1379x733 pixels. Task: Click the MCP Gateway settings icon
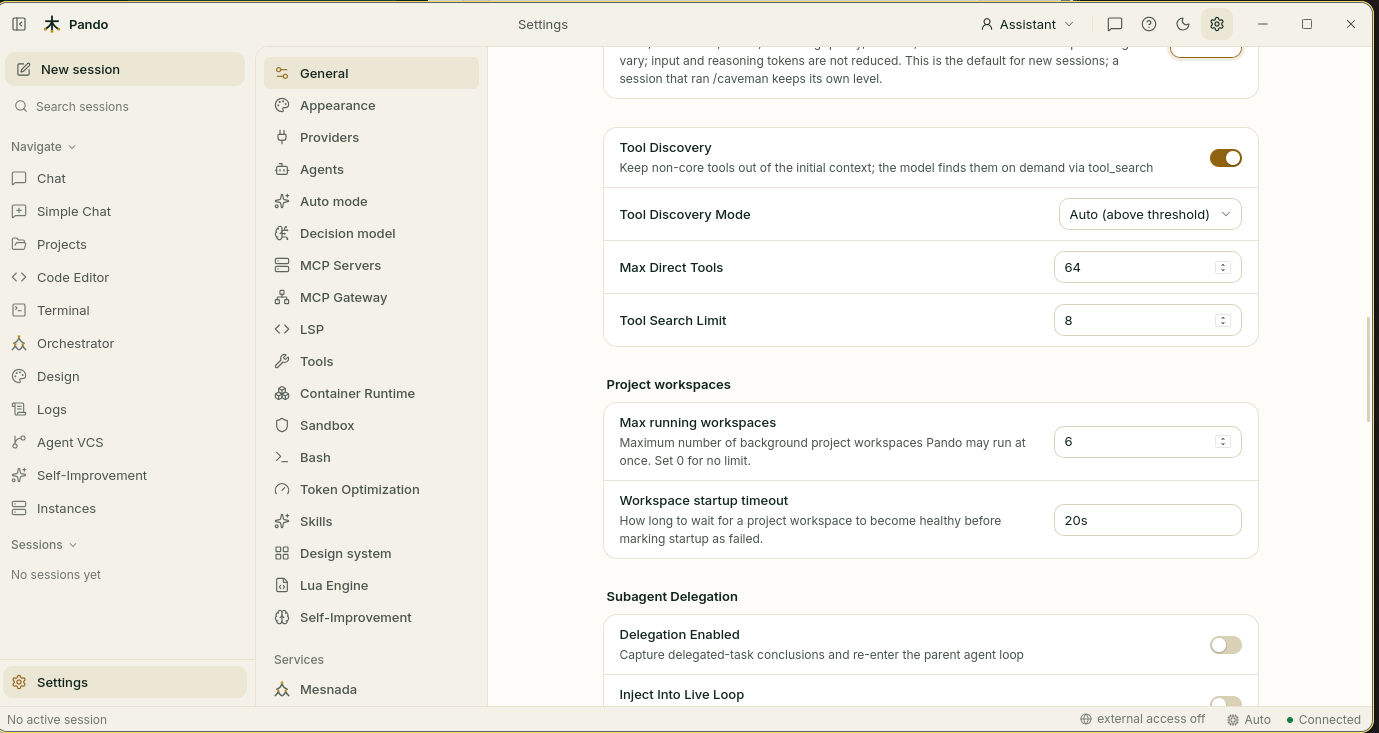pos(282,297)
